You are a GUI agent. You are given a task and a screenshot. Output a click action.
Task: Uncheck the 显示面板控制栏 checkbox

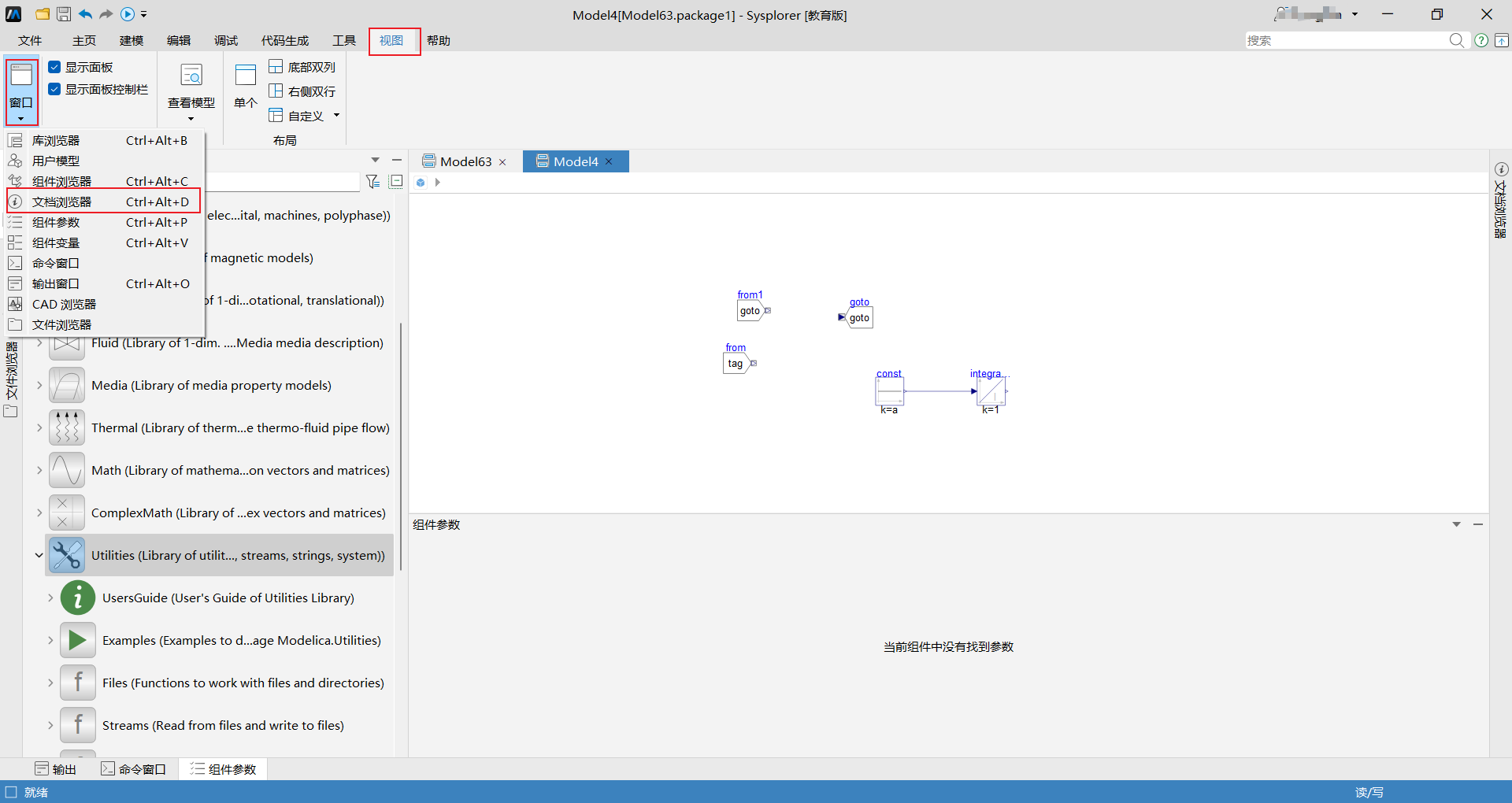coord(54,89)
